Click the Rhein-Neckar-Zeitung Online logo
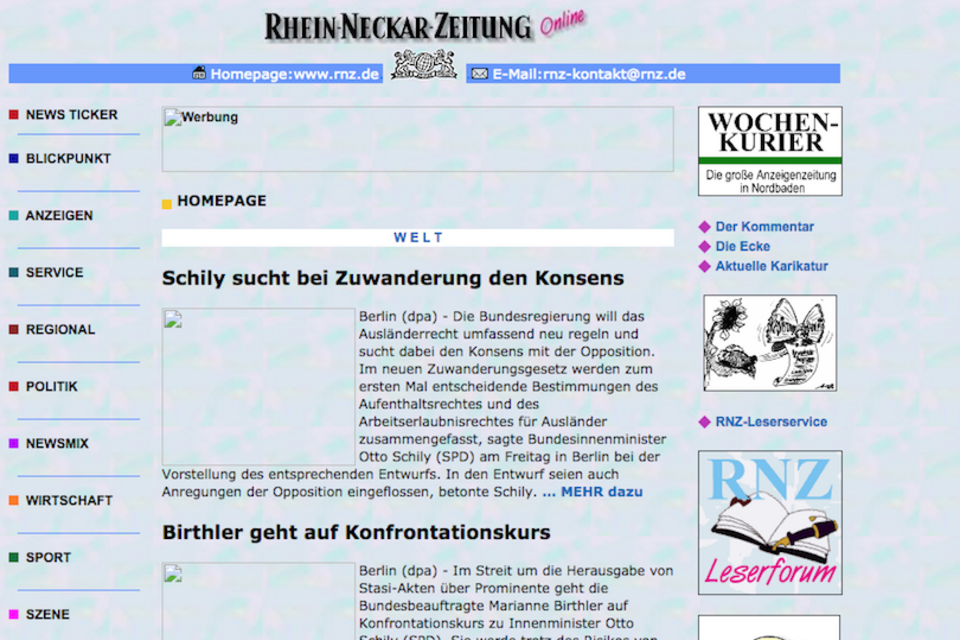The height and width of the screenshot is (640, 960). coord(425,26)
